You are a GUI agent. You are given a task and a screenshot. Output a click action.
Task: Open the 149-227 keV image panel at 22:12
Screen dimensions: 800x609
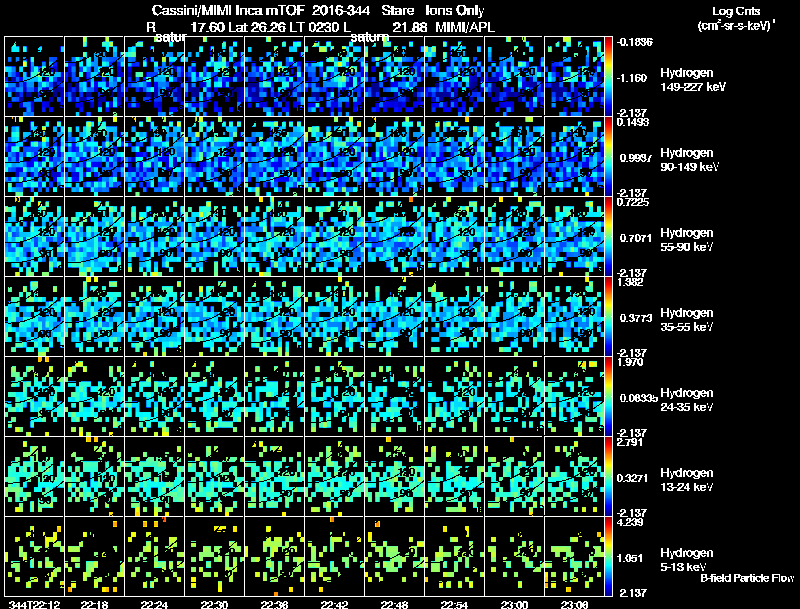(x=34, y=76)
